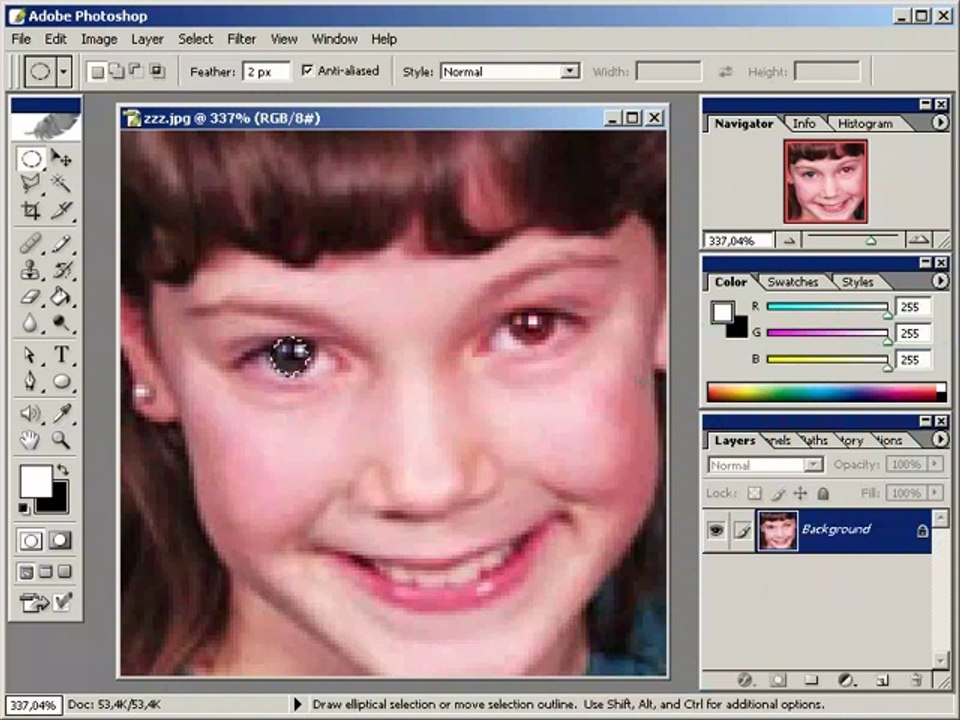Open the Opacity slider arrow

[935, 464]
